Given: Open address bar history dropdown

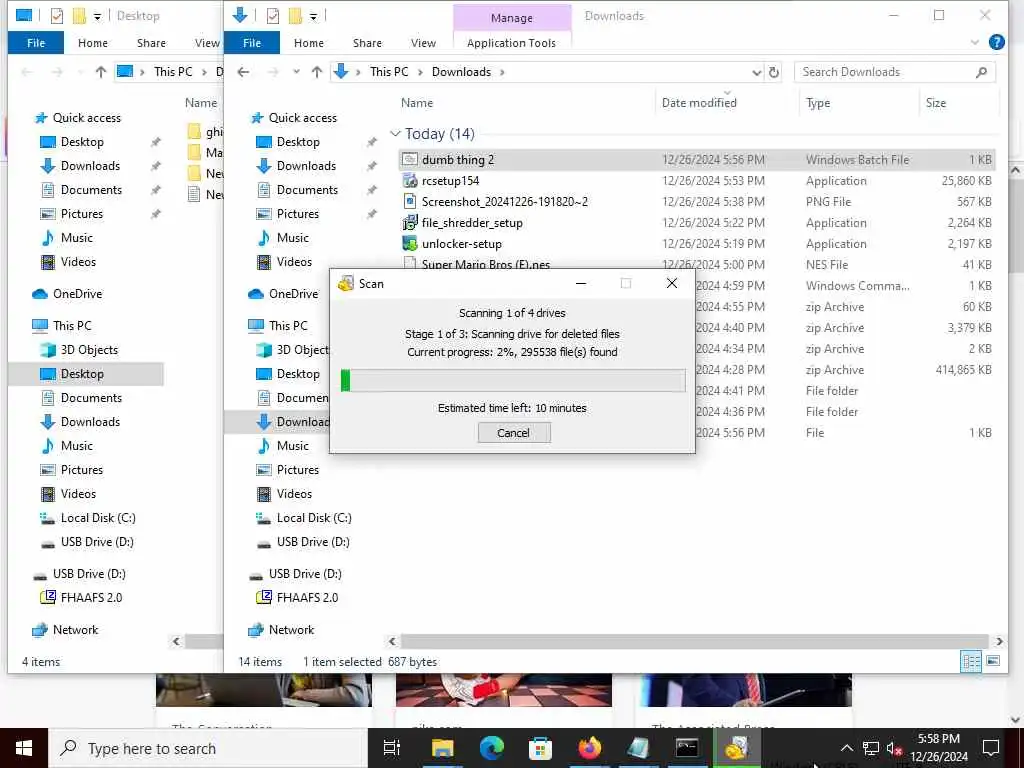Looking at the screenshot, I should point(756,72).
